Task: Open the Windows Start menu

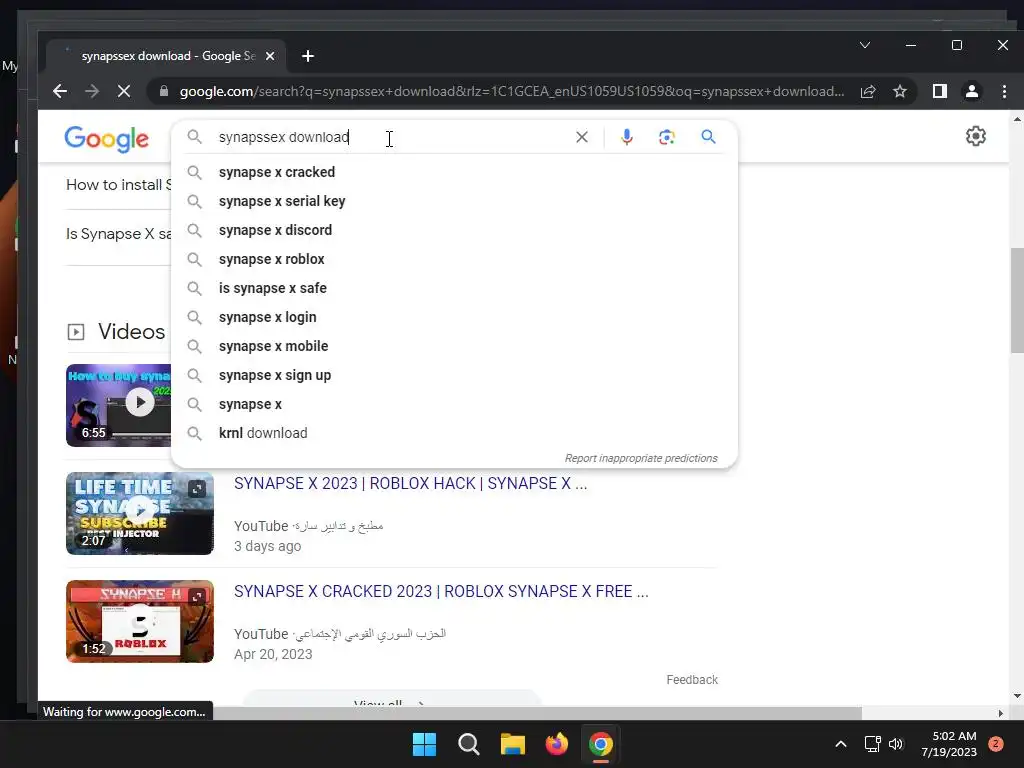Action: click(424, 744)
